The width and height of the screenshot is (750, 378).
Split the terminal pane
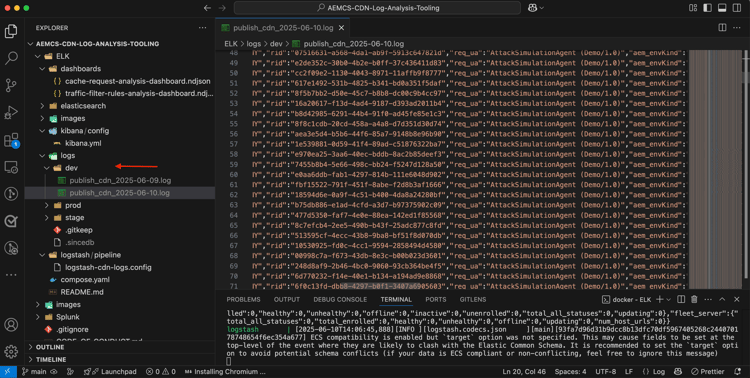(682, 299)
